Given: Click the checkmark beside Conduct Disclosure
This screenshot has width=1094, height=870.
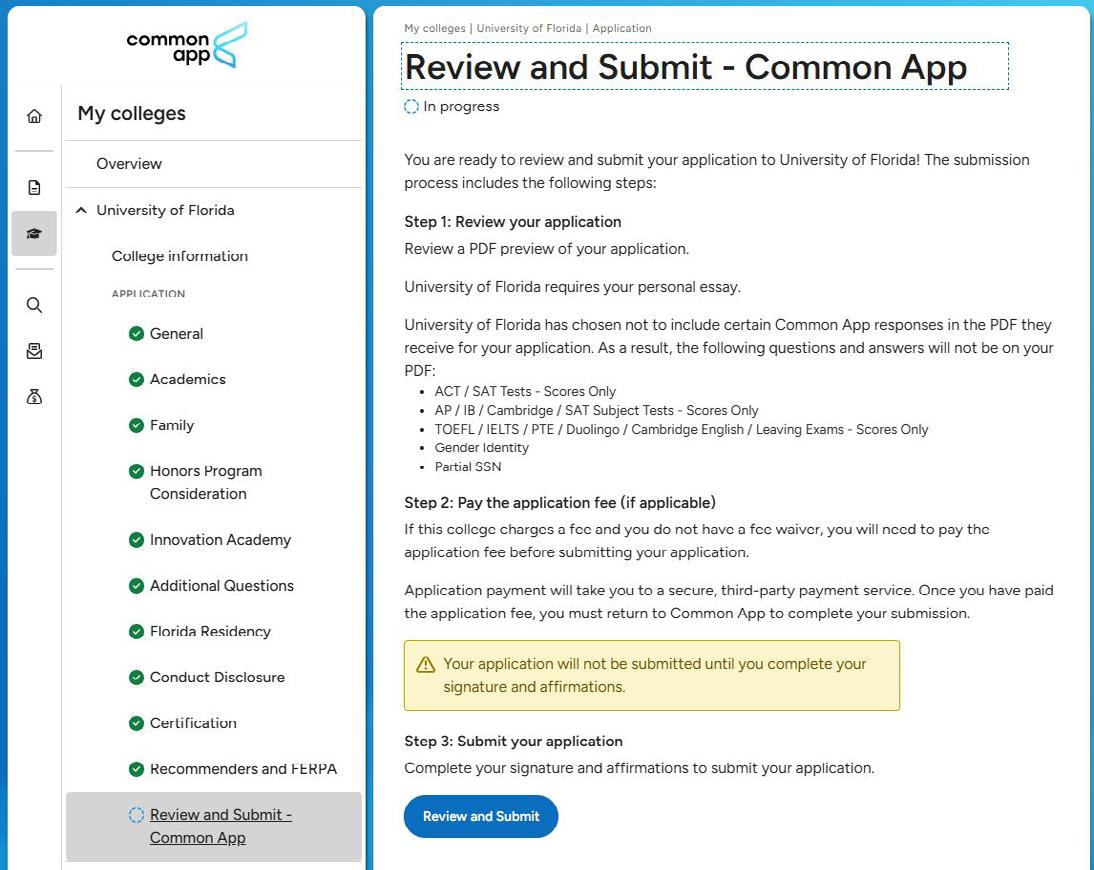Looking at the screenshot, I should click(137, 677).
